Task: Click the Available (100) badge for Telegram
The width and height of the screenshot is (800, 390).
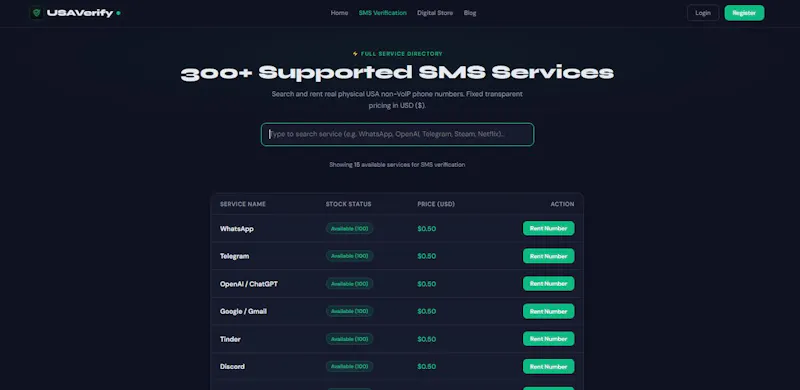Action: (349, 256)
